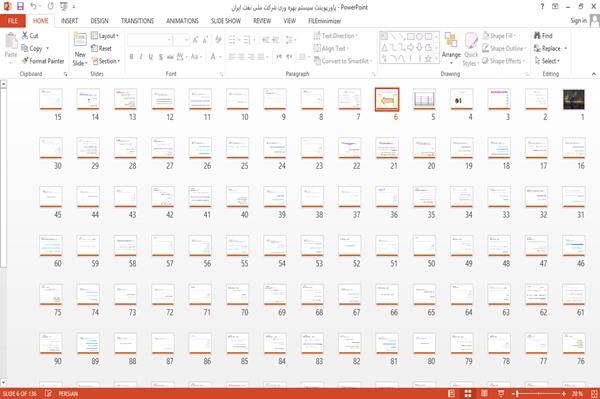This screenshot has height=399, width=600.
Task: Click spell check icon in status bar
Action: tap(48, 393)
